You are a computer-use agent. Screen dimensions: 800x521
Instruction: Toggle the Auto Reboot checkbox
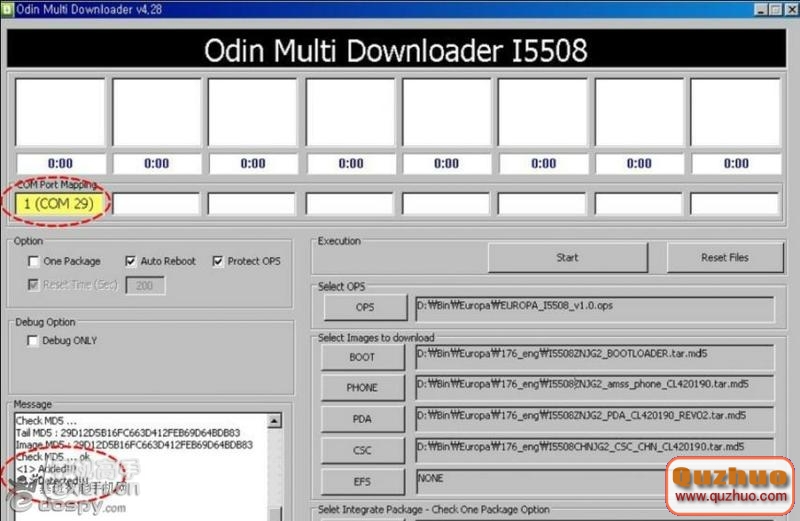[x=131, y=261]
